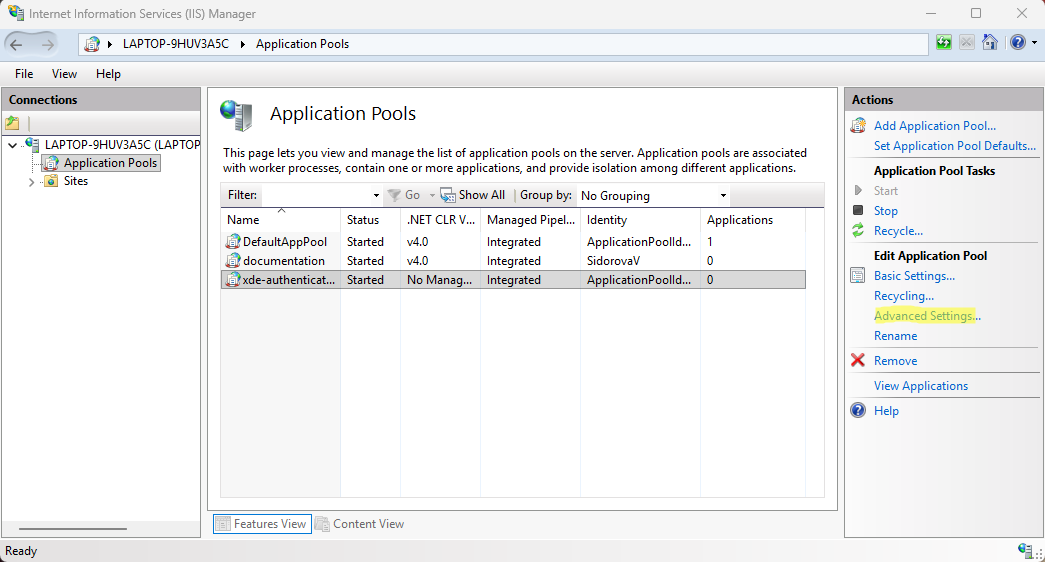Expand the Sites tree node
Viewport: 1045px width, 562px height.
tap(31, 181)
